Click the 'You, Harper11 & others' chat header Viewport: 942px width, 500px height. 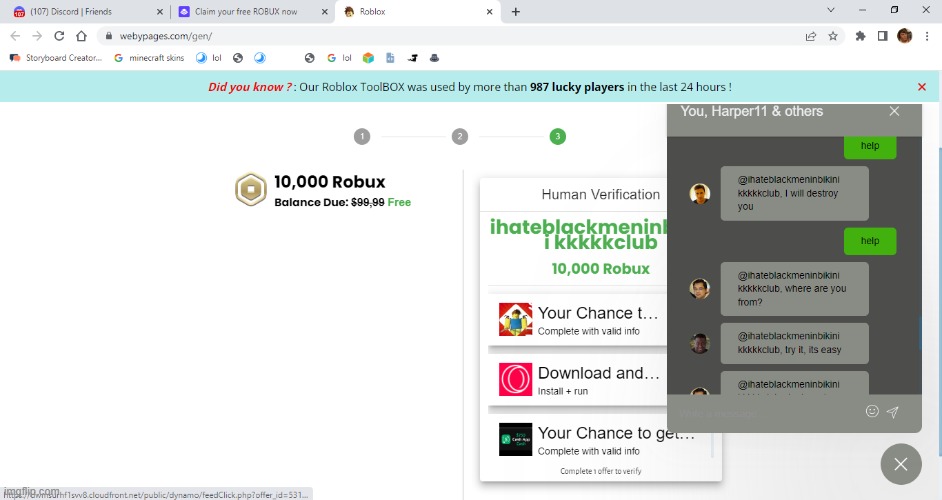pos(752,111)
